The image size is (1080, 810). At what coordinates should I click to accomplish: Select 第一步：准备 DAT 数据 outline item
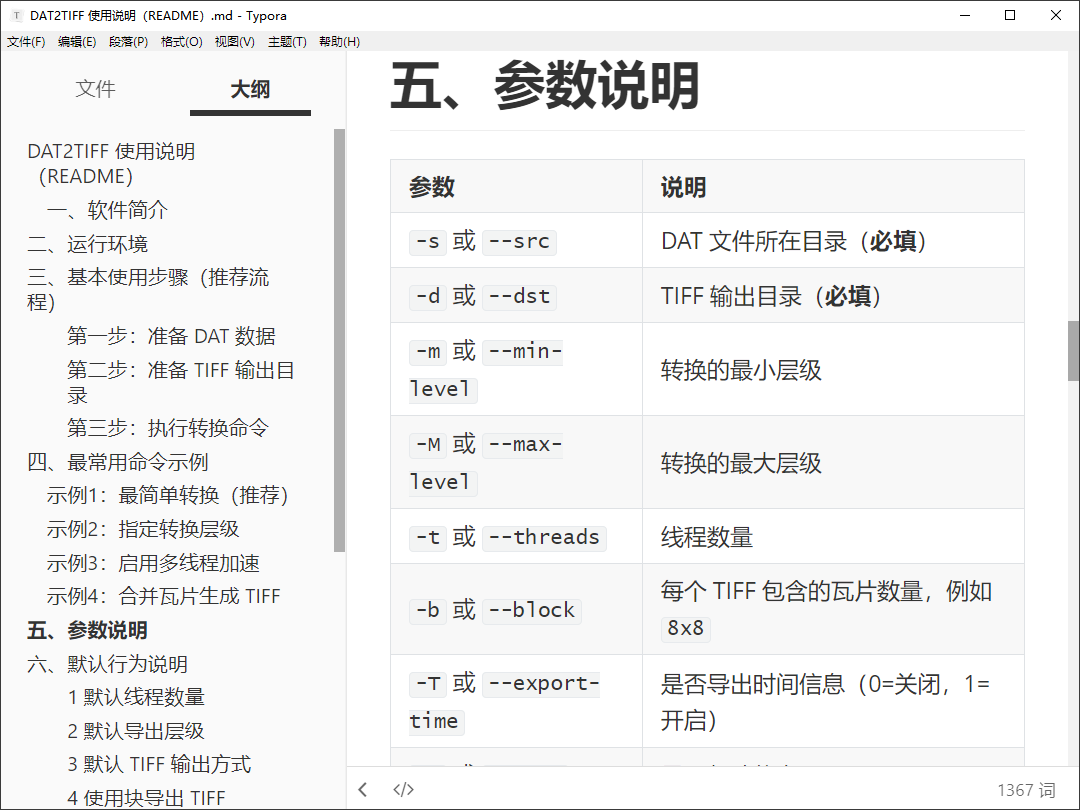pos(171,336)
